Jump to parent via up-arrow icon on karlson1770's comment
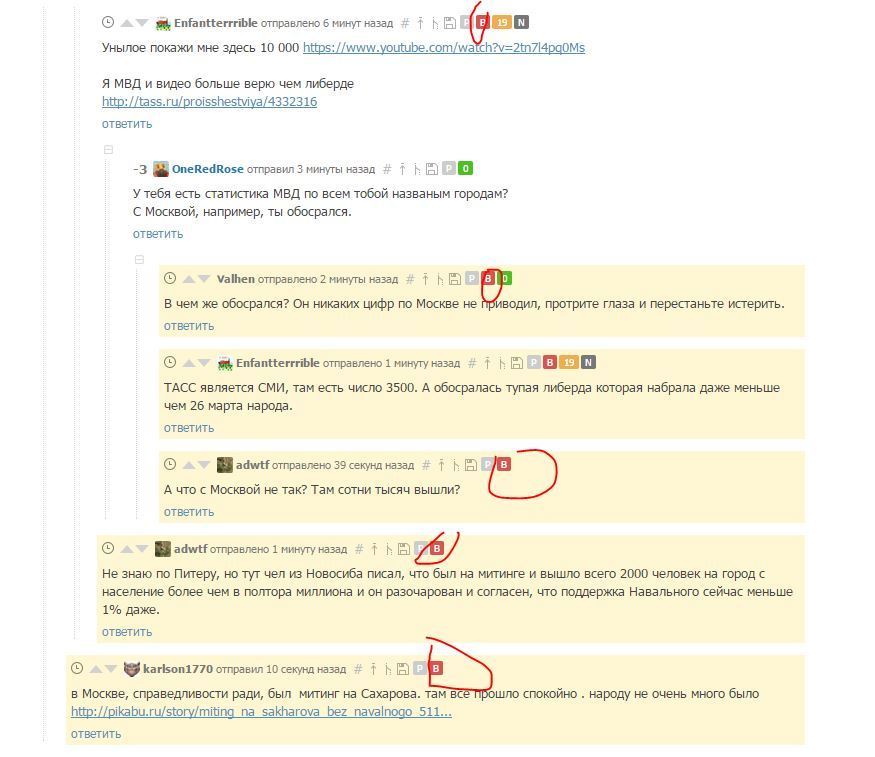This screenshot has height=757, width=875. coord(373,669)
